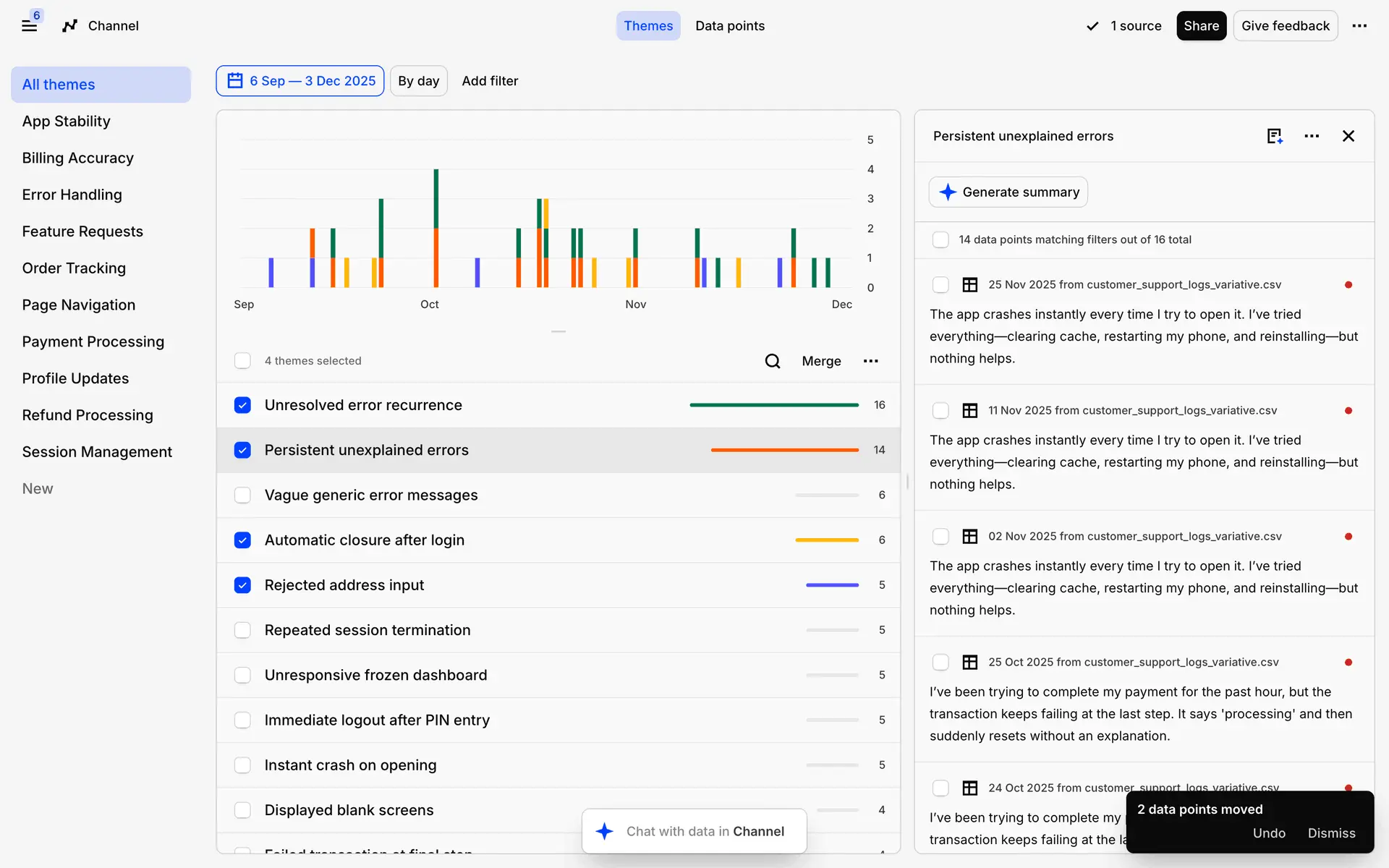Select the 11 Nov 2025 data point checkbox

[940, 411]
